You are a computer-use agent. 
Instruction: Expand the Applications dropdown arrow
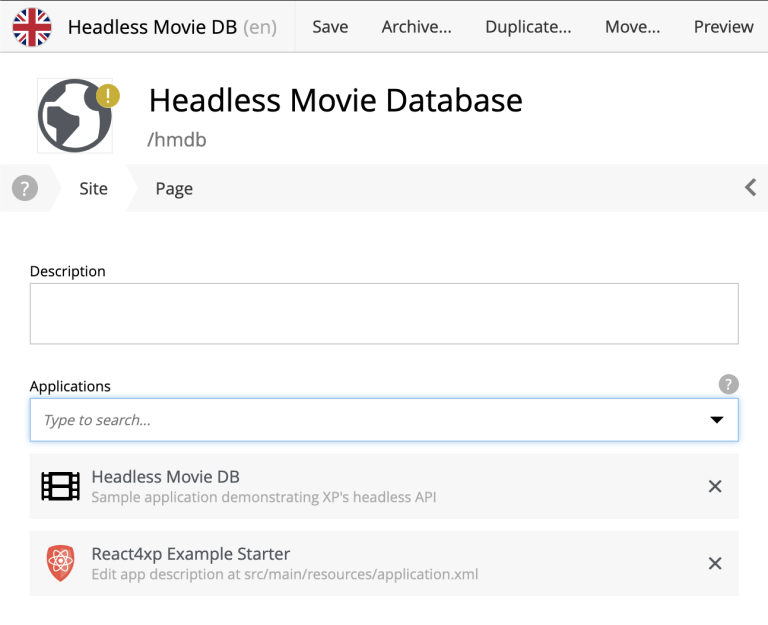point(717,420)
